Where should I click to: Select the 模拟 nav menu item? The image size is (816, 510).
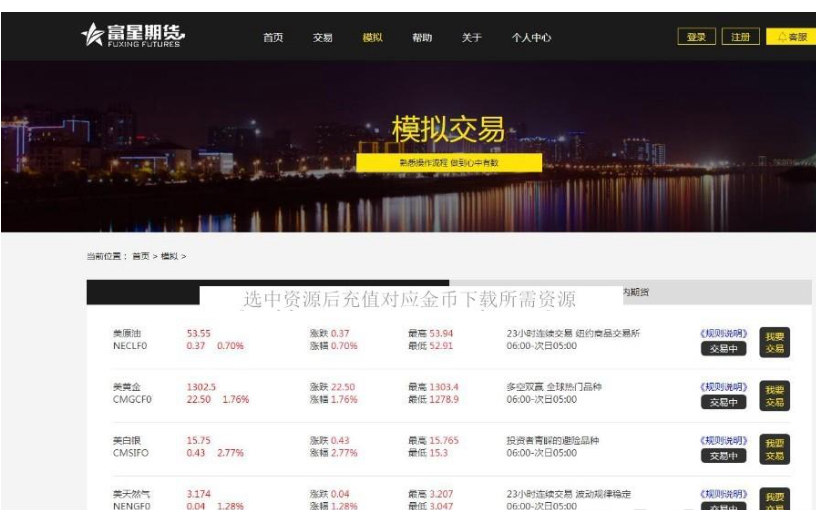[x=372, y=37]
